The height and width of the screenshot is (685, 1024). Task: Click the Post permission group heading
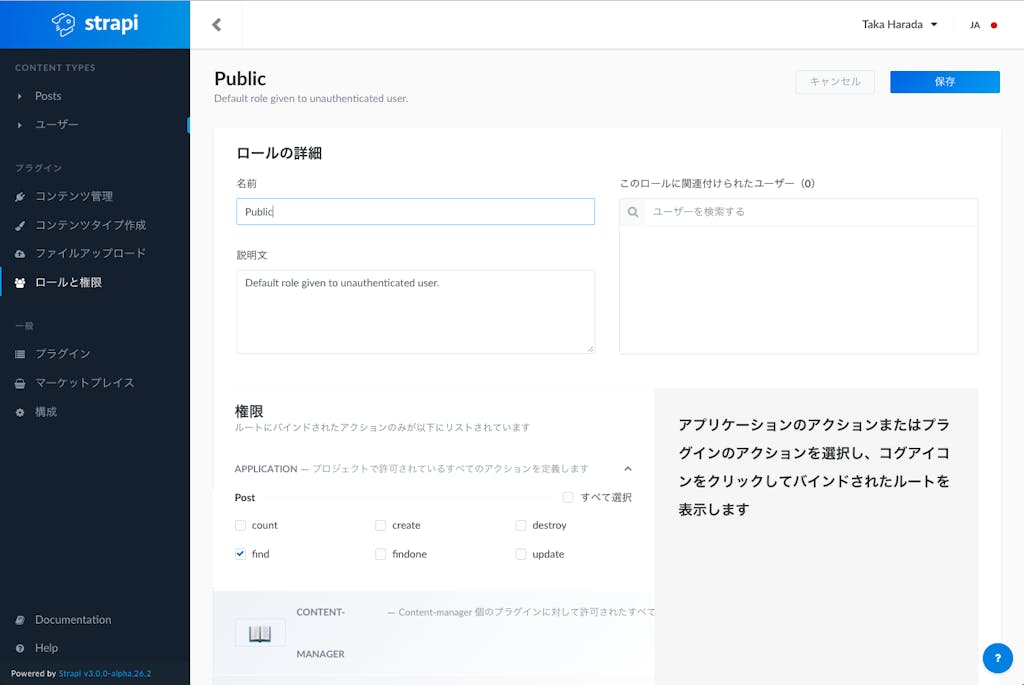click(x=245, y=498)
